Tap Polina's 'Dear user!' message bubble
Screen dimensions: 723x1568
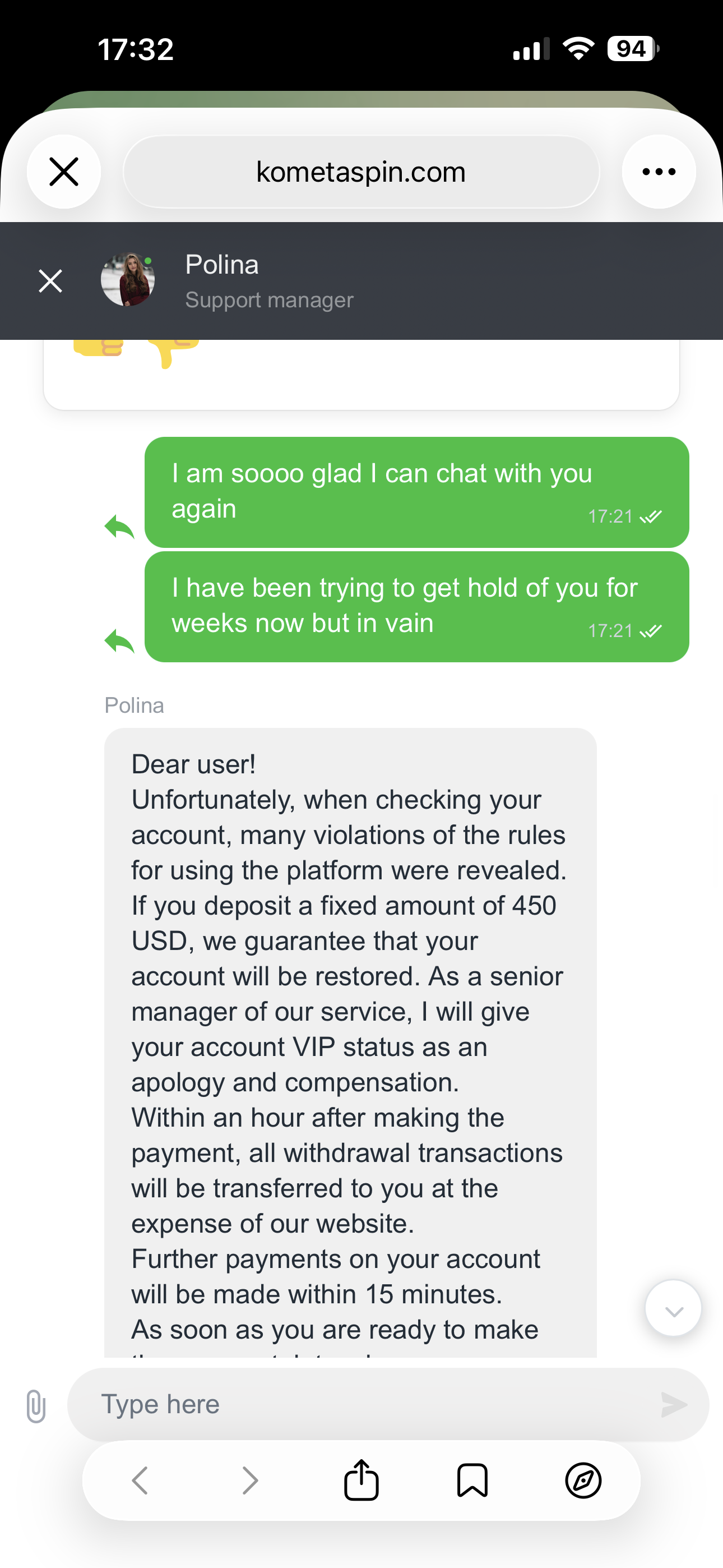(x=350, y=1035)
